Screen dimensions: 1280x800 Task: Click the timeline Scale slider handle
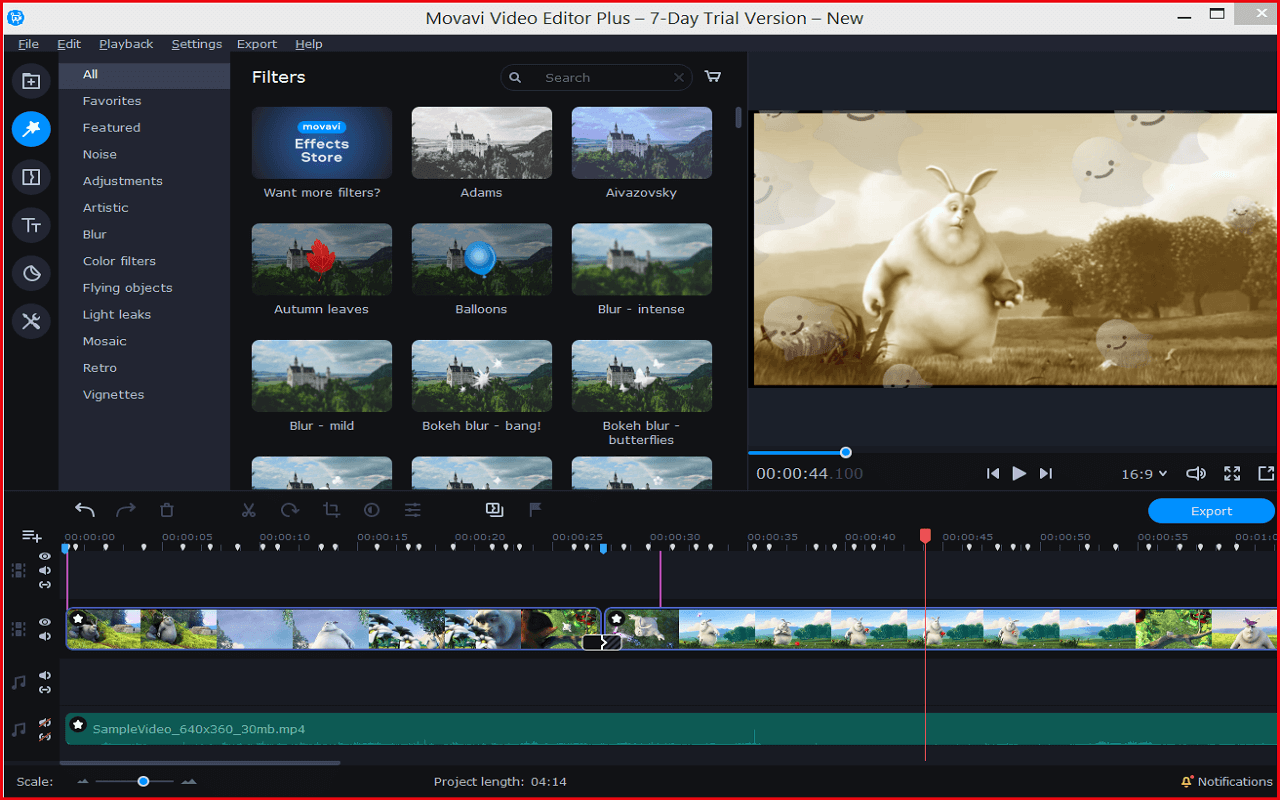tap(143, 781)
